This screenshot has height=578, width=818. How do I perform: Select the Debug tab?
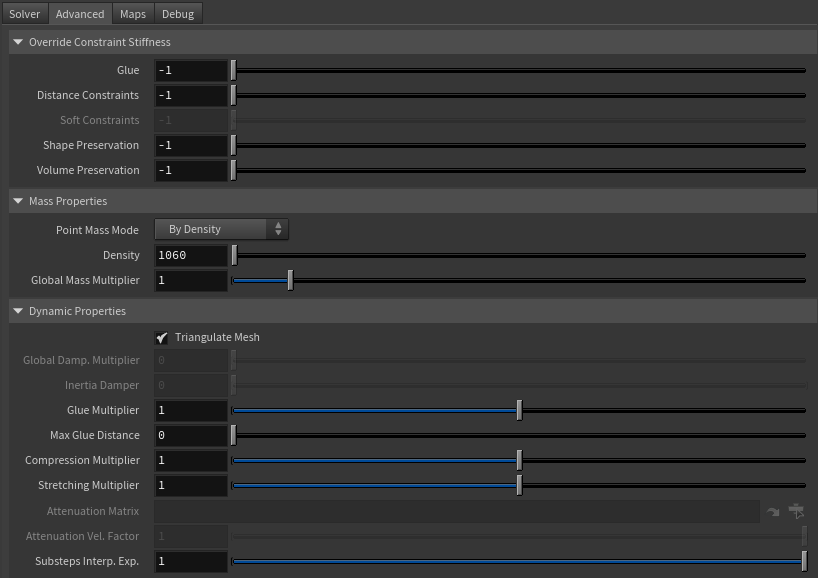coord(177,14)
